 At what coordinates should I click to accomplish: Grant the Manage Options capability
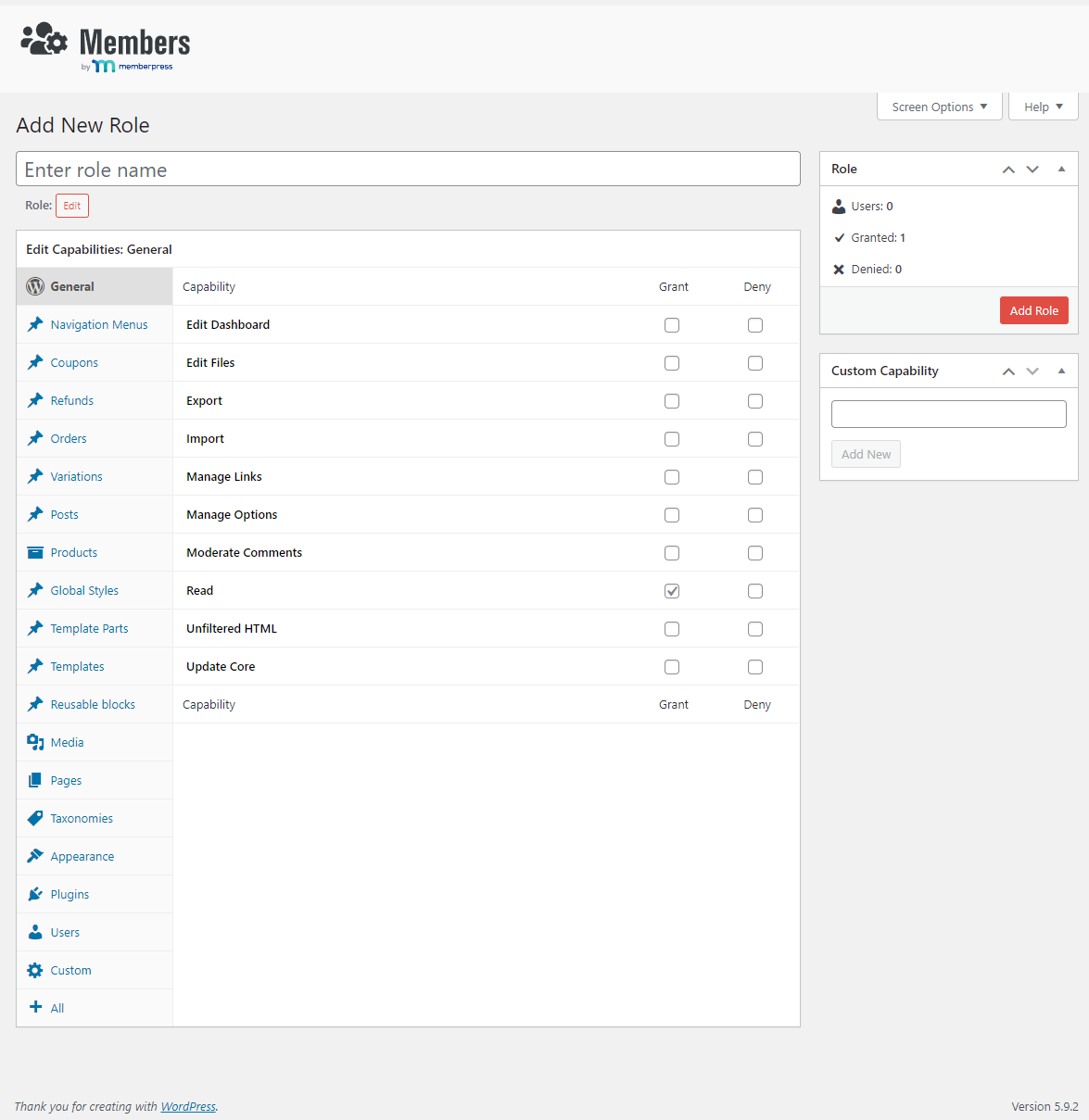point(672,515)
